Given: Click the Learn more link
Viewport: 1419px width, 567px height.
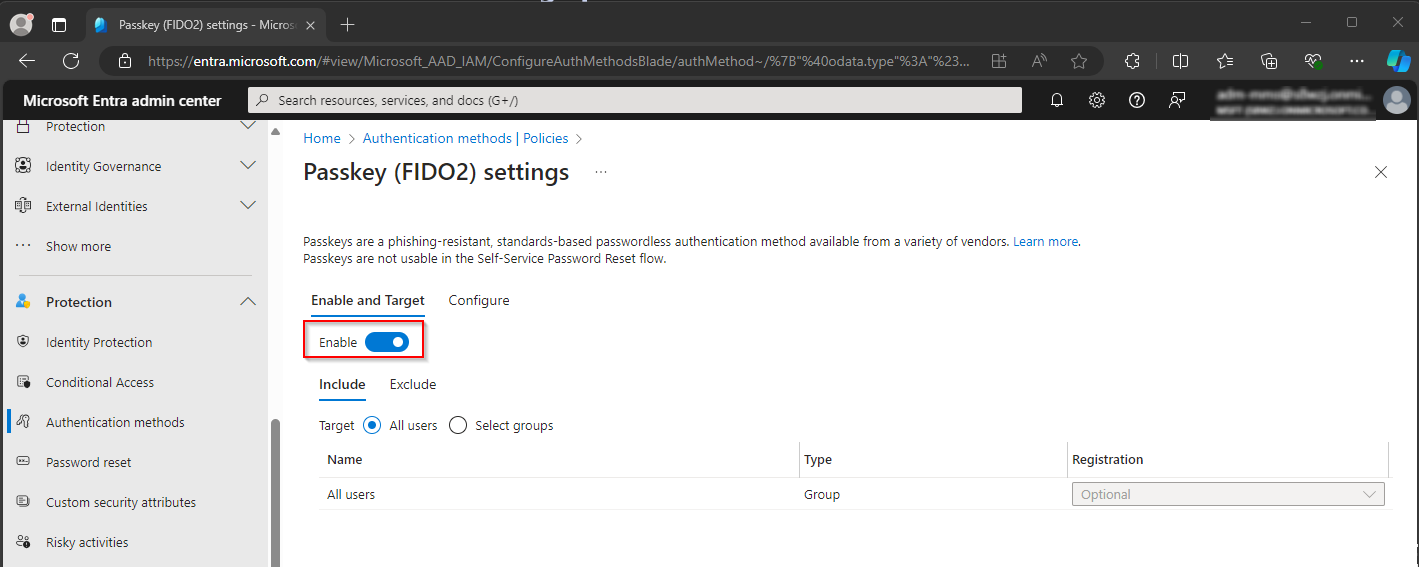Looking at the screenshot, I should pyautogui.click(x=1045, y=241).
